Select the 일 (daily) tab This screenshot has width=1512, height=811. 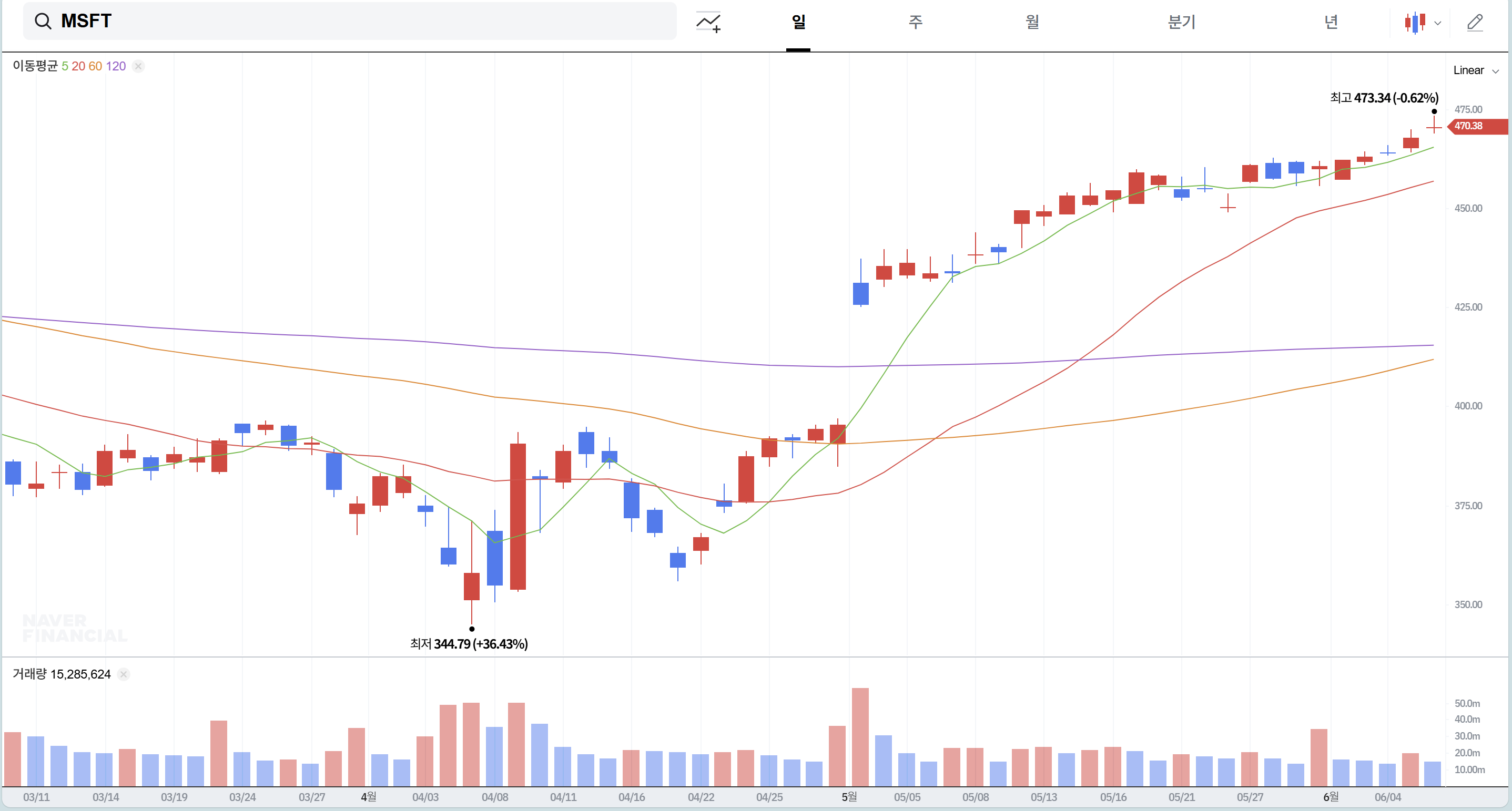pyautogui.click(x=798, y=22)
